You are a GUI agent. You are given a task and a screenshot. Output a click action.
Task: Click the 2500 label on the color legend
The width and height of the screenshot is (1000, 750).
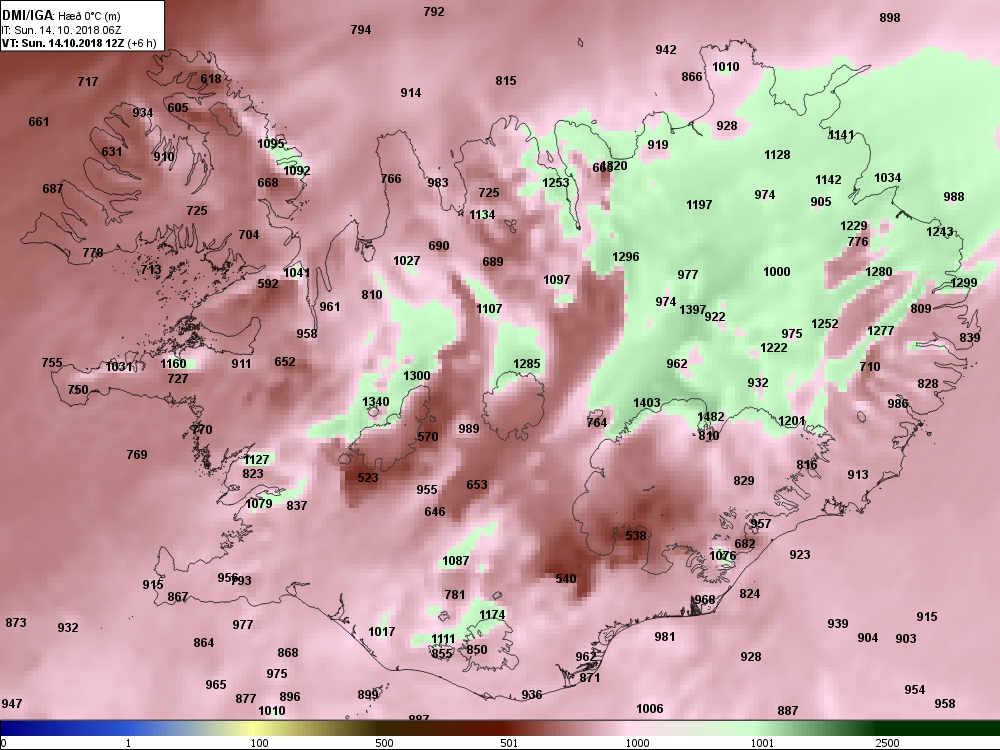tap(887, 743)
